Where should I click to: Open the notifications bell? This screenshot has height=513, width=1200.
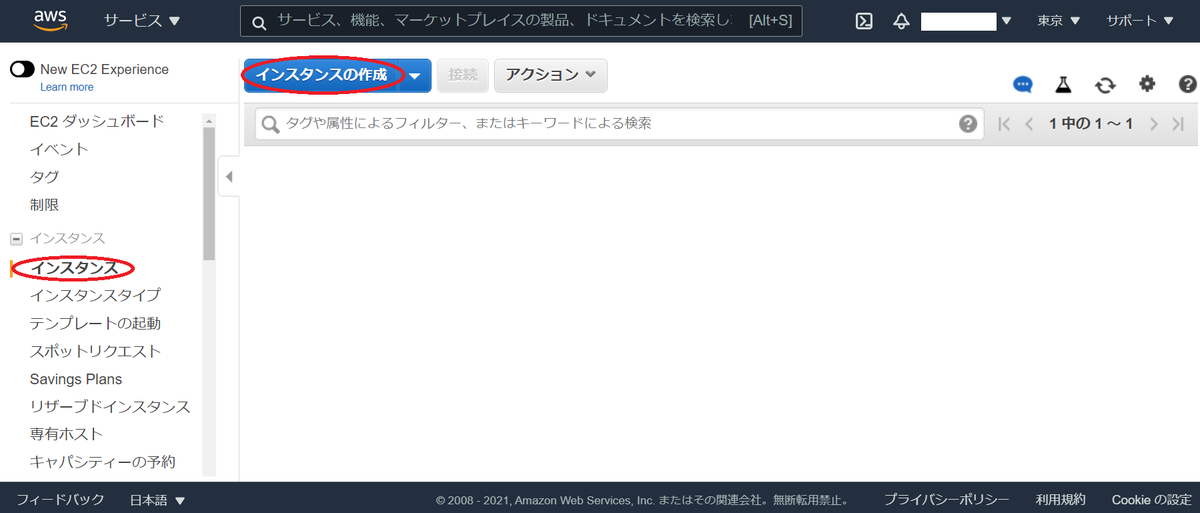tap(901, 21)
